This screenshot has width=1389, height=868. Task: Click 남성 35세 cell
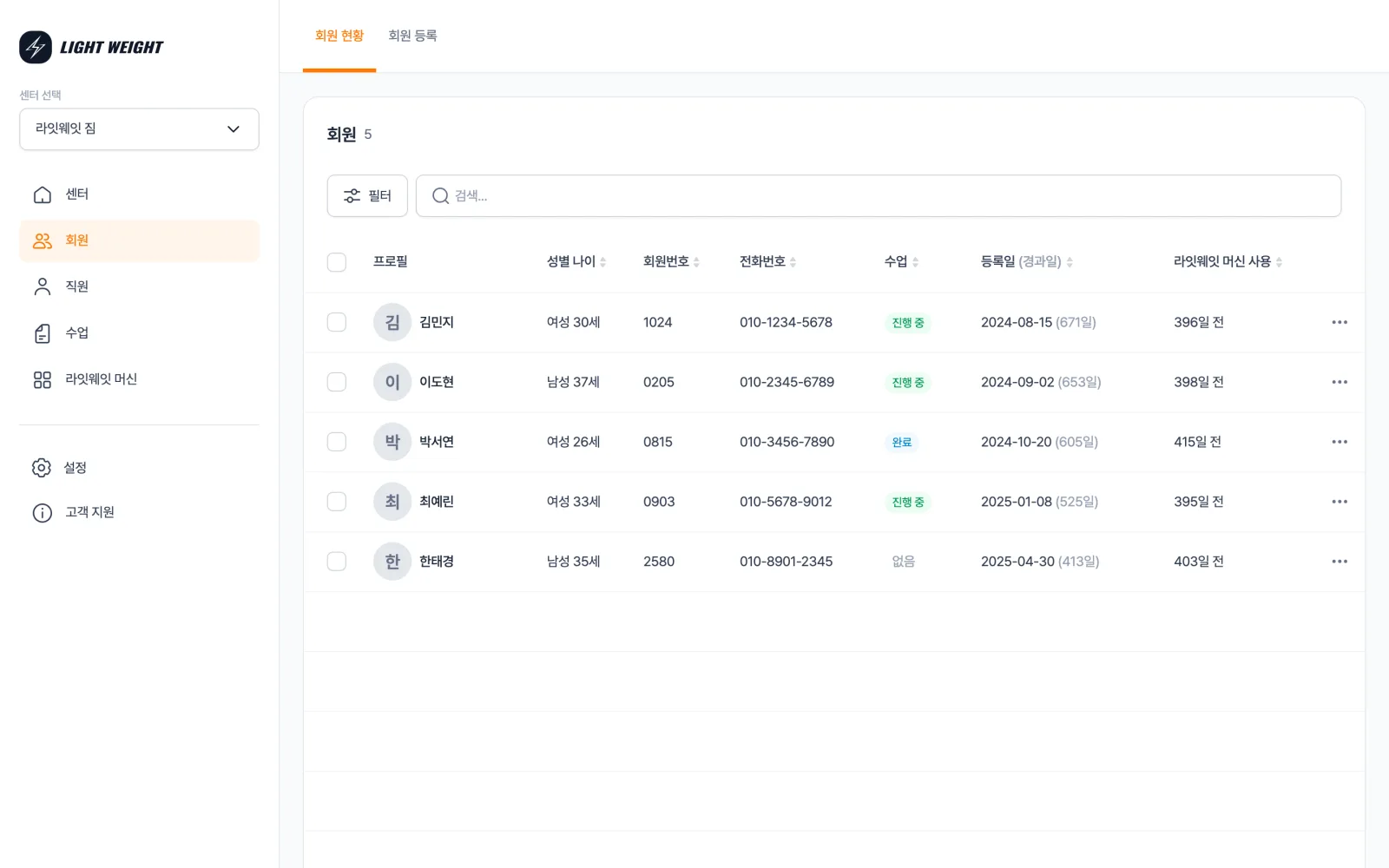(573, 562)
